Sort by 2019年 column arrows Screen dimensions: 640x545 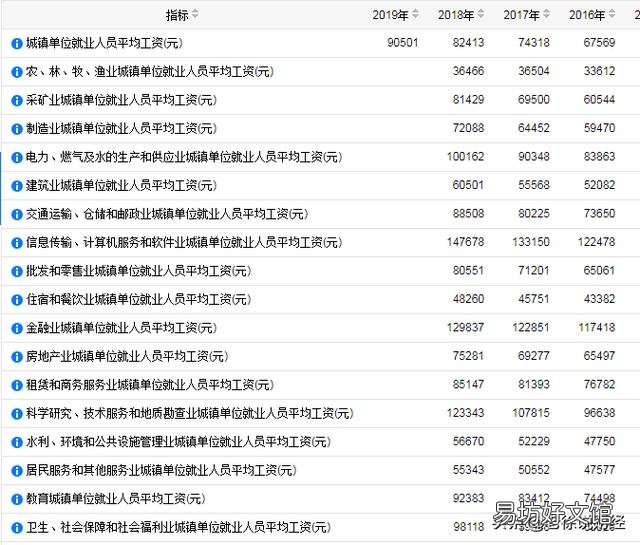415,14
